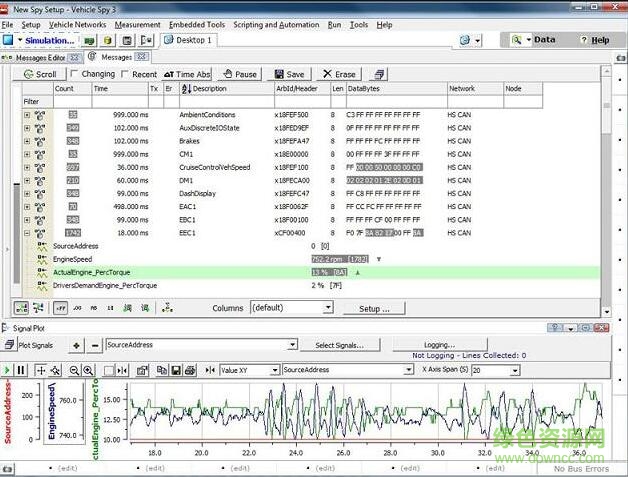Enable the Changing checkbox
Viewport: 628px width, 477px height.
click(74, 74)
